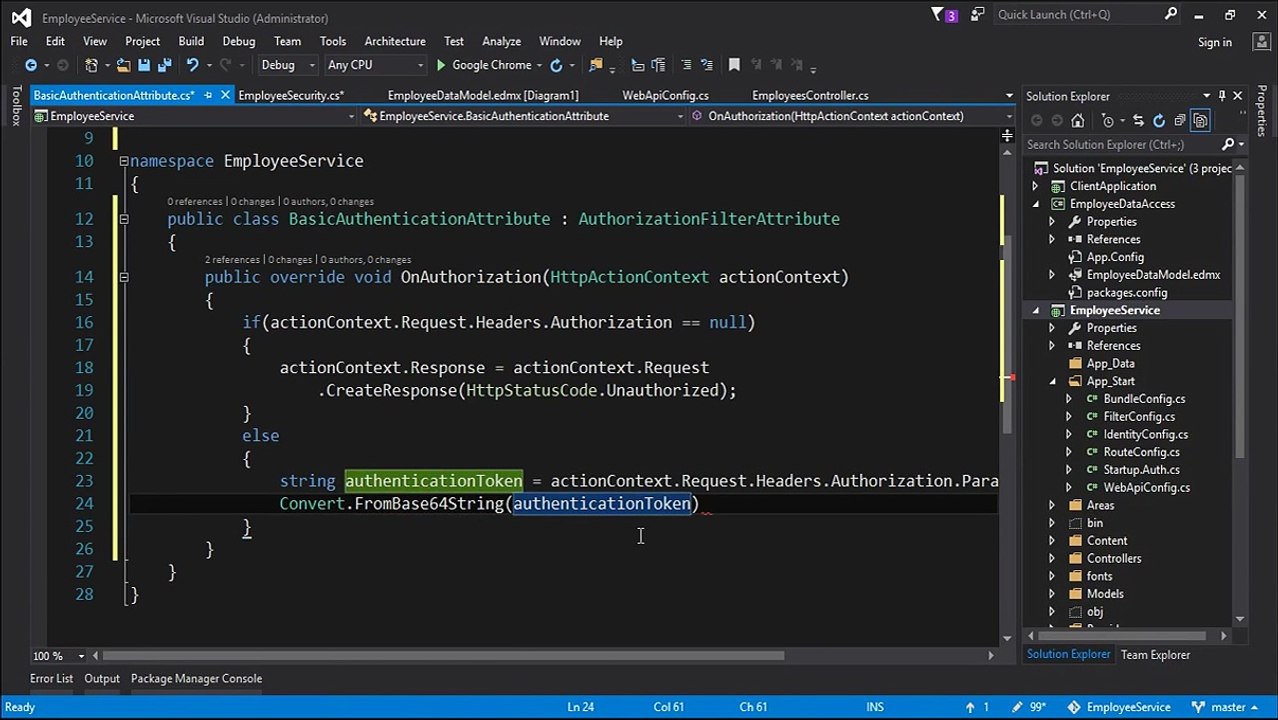Expand the Controllers folder
The height and width of the screenshot is (720, 1278).
tap(1052, 559)
